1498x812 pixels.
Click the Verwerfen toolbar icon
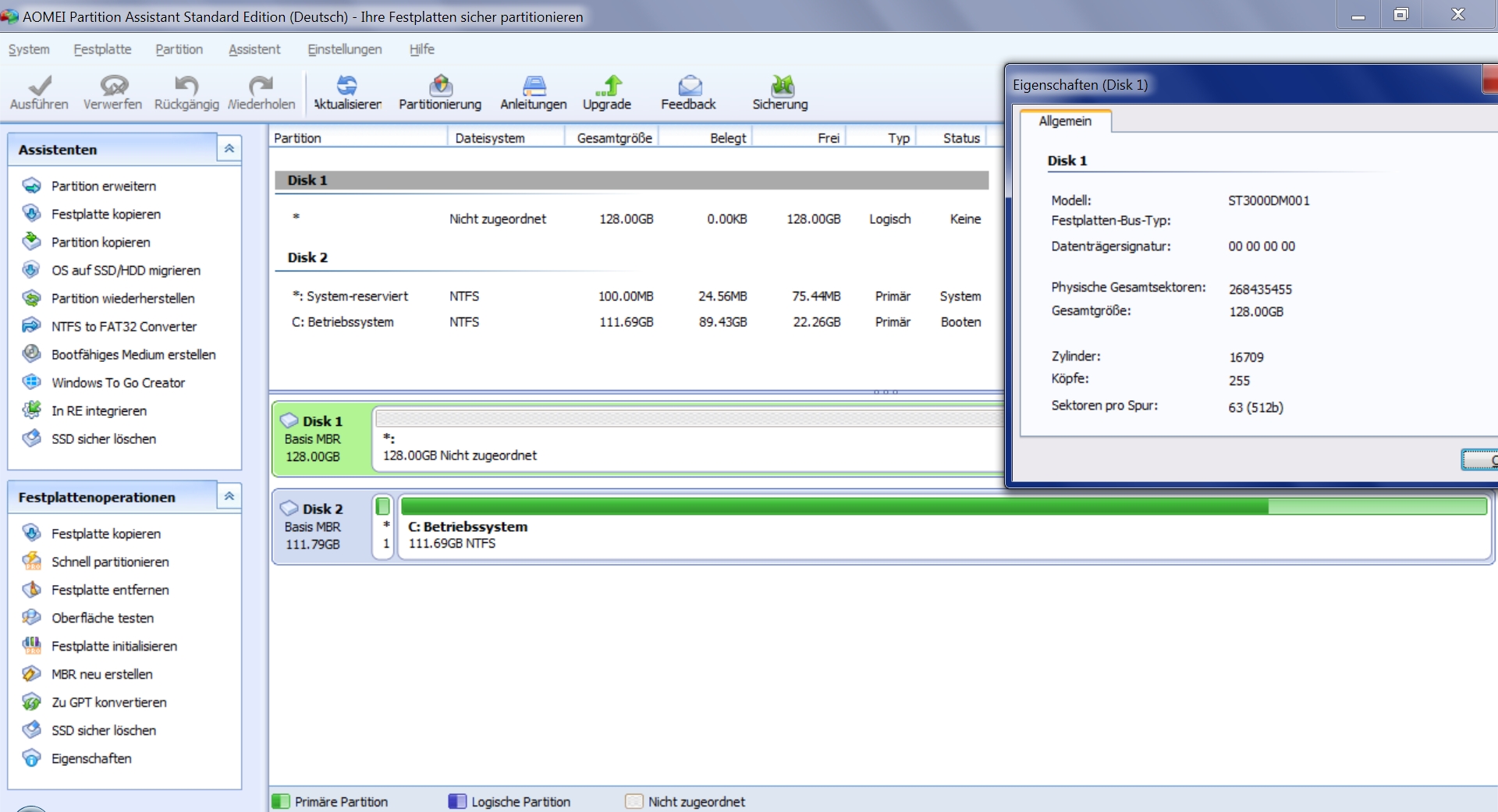[x=113, y=85]
